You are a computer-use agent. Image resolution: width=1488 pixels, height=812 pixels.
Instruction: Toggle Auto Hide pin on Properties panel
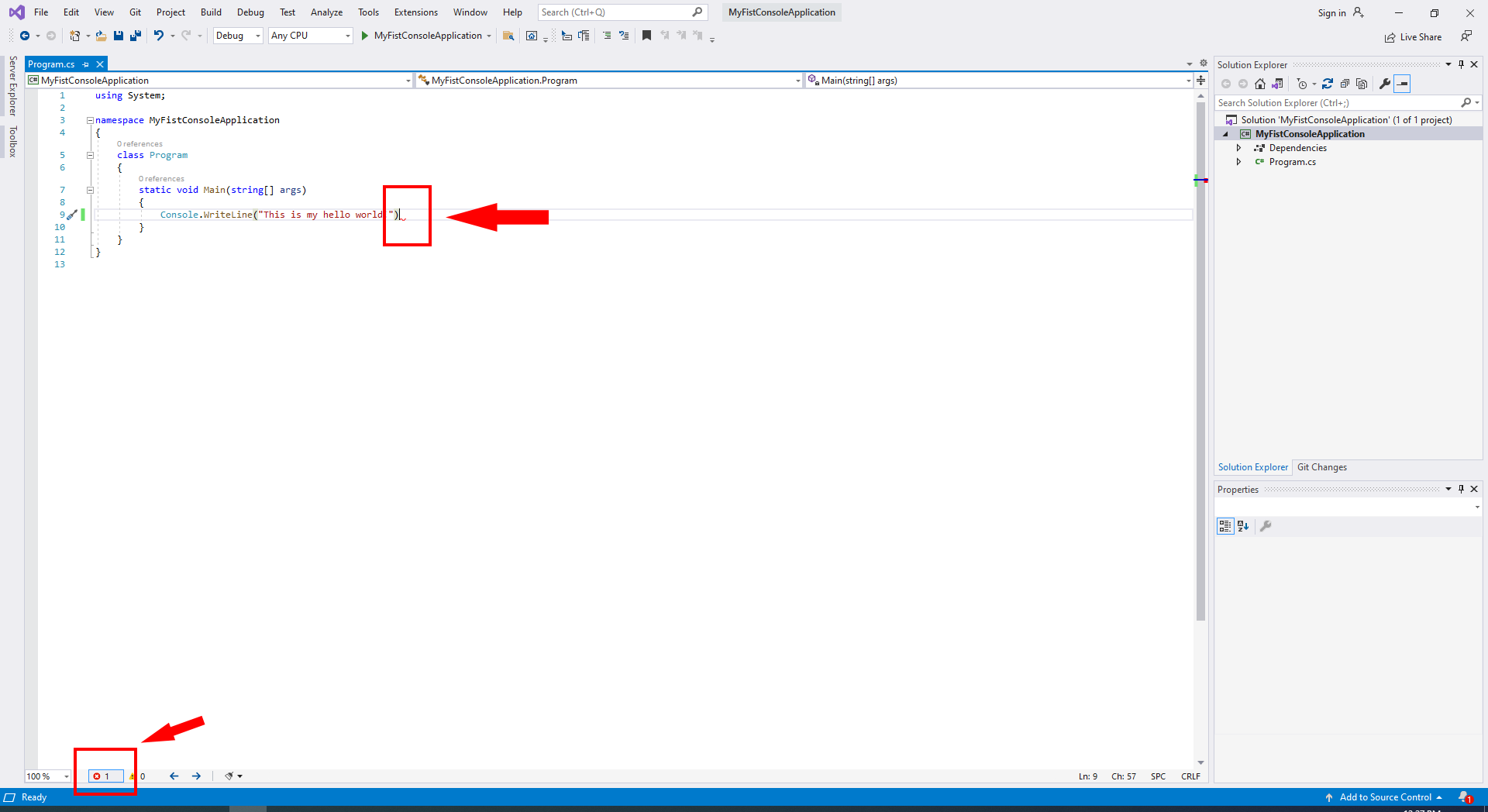pos(1461,489)
